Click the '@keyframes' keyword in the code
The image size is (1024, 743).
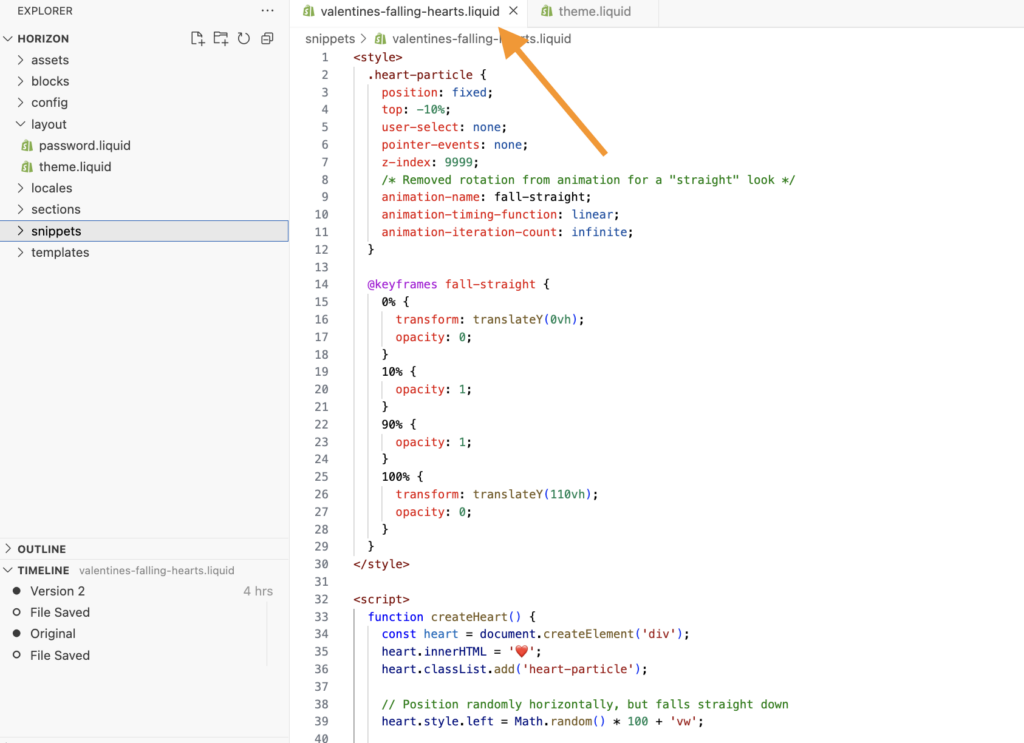coord(402,285)
